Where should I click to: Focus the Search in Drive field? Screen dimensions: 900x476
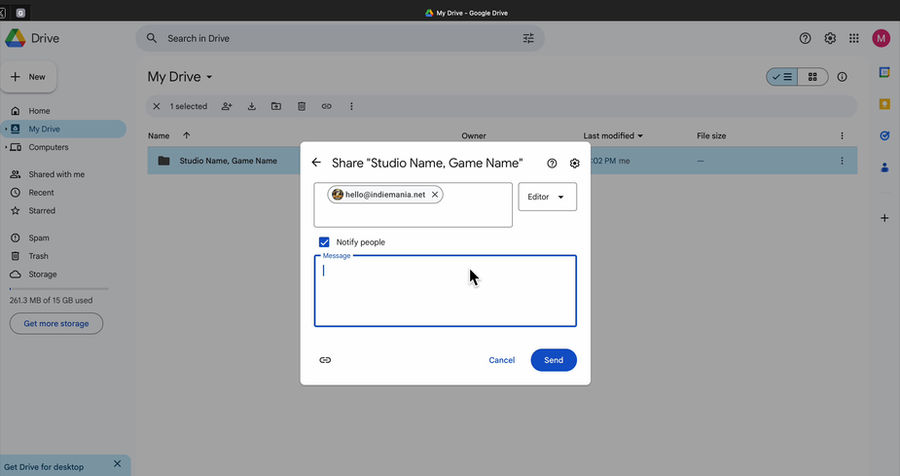(339, 38)
